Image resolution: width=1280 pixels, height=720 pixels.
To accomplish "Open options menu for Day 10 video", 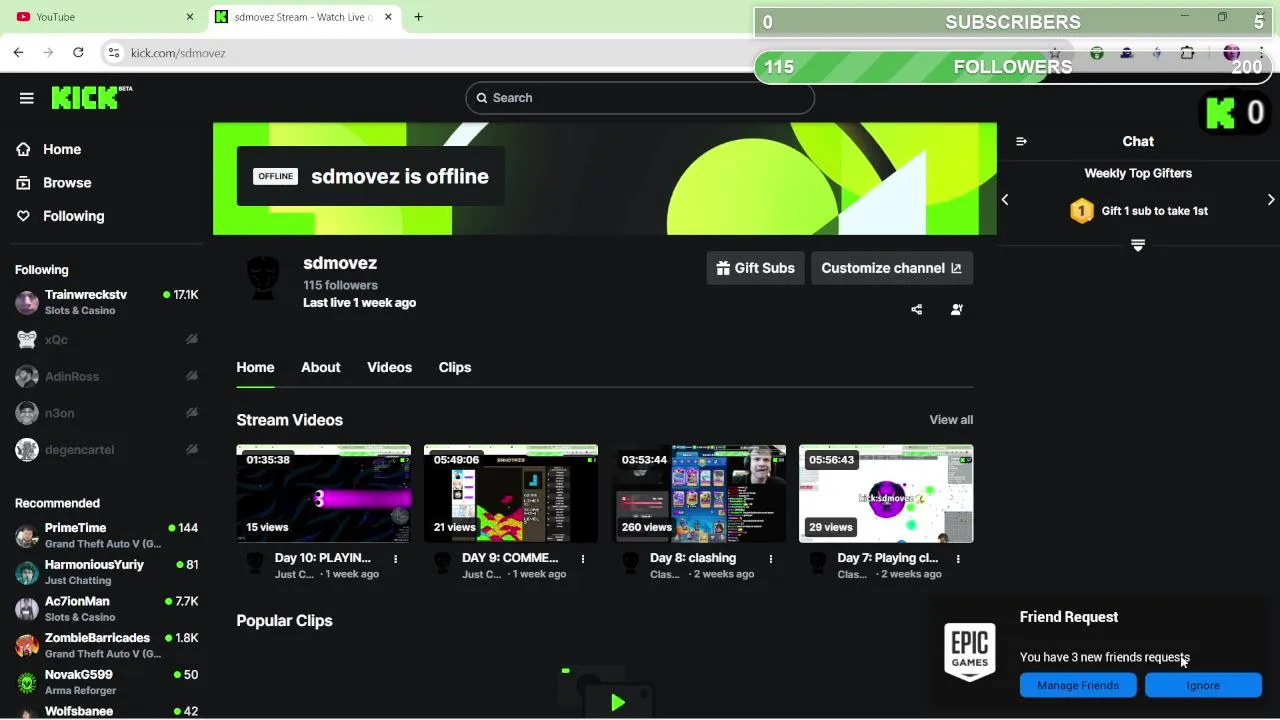I will (x=395, y=559).
